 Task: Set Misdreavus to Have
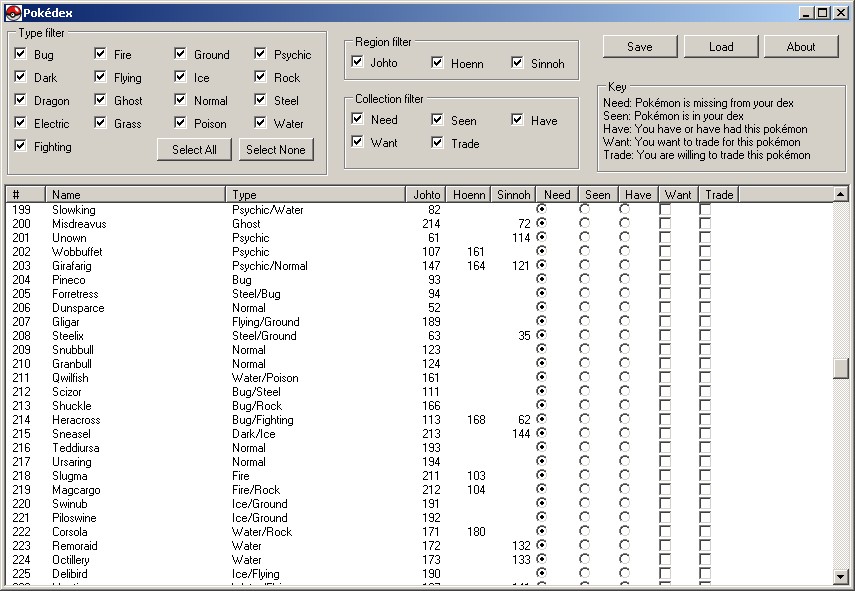[624, 222]
